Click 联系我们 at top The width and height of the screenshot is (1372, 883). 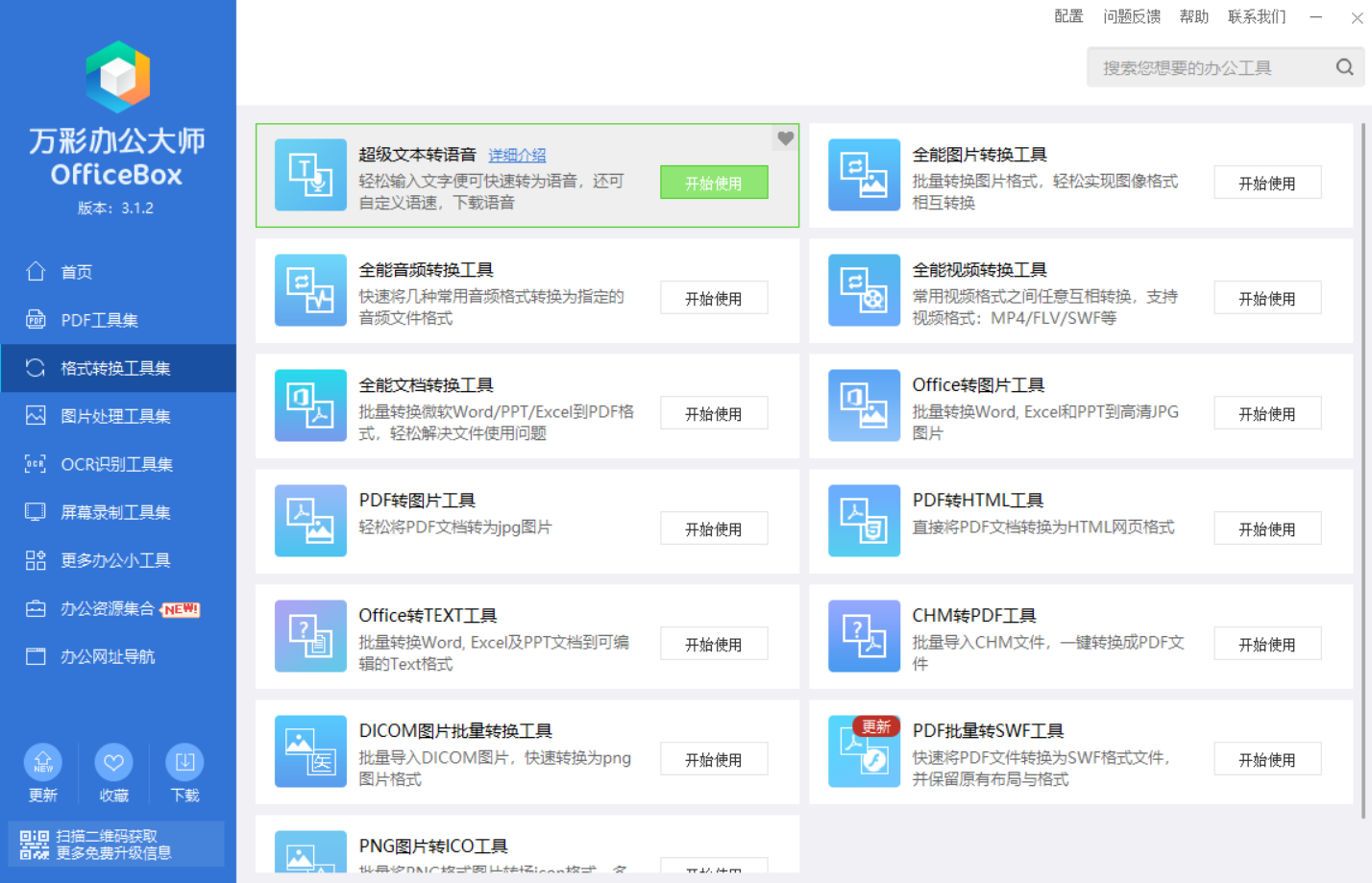click(1257, 16)
